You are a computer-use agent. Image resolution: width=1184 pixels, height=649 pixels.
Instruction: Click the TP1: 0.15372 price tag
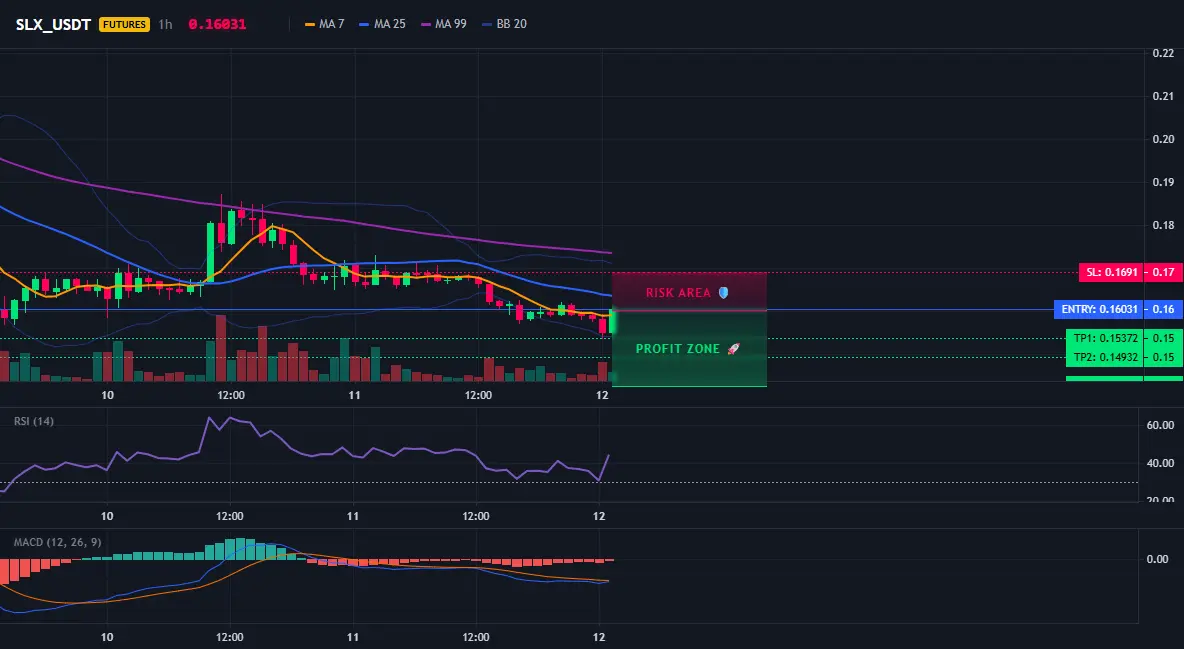click(x=1105, y=338)
